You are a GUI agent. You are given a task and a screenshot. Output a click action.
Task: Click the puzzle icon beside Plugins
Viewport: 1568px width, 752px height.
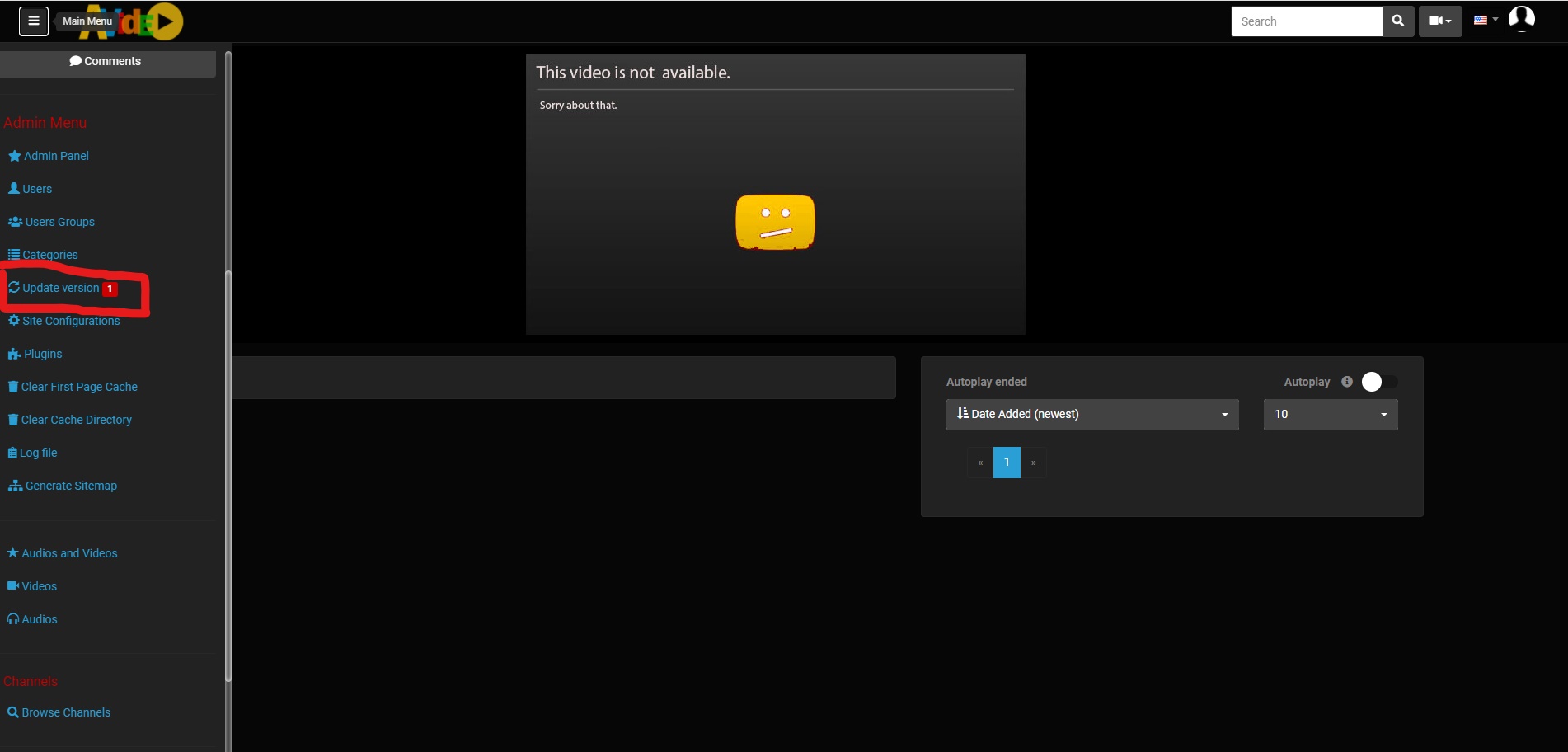click(x=15, y=354)
